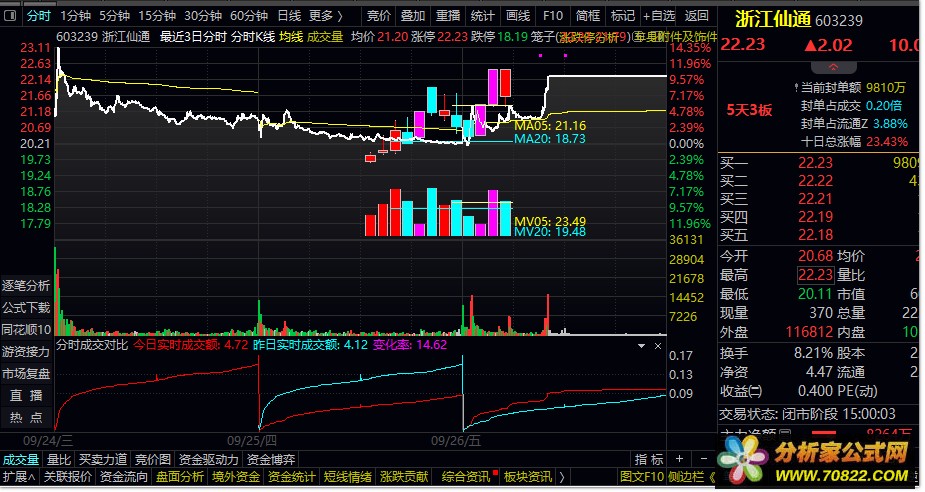Open the 资金统计 tab

click(292, 477)
